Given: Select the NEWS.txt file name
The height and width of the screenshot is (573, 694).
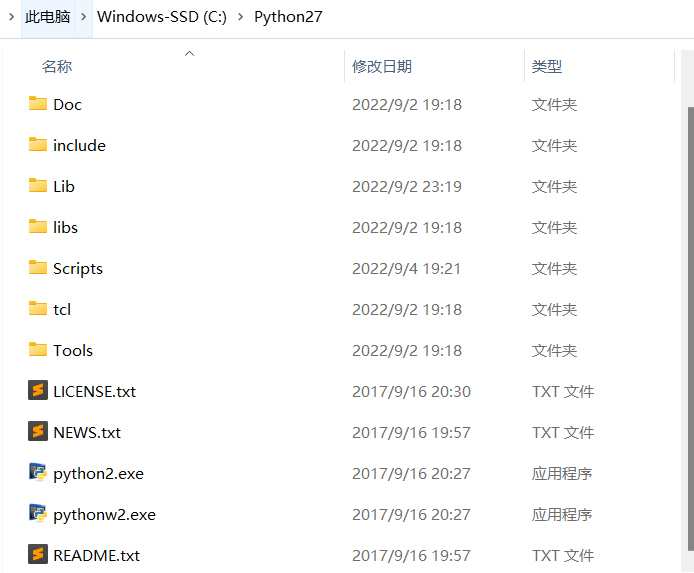Looking at the screenshot, I should (87, 433).
